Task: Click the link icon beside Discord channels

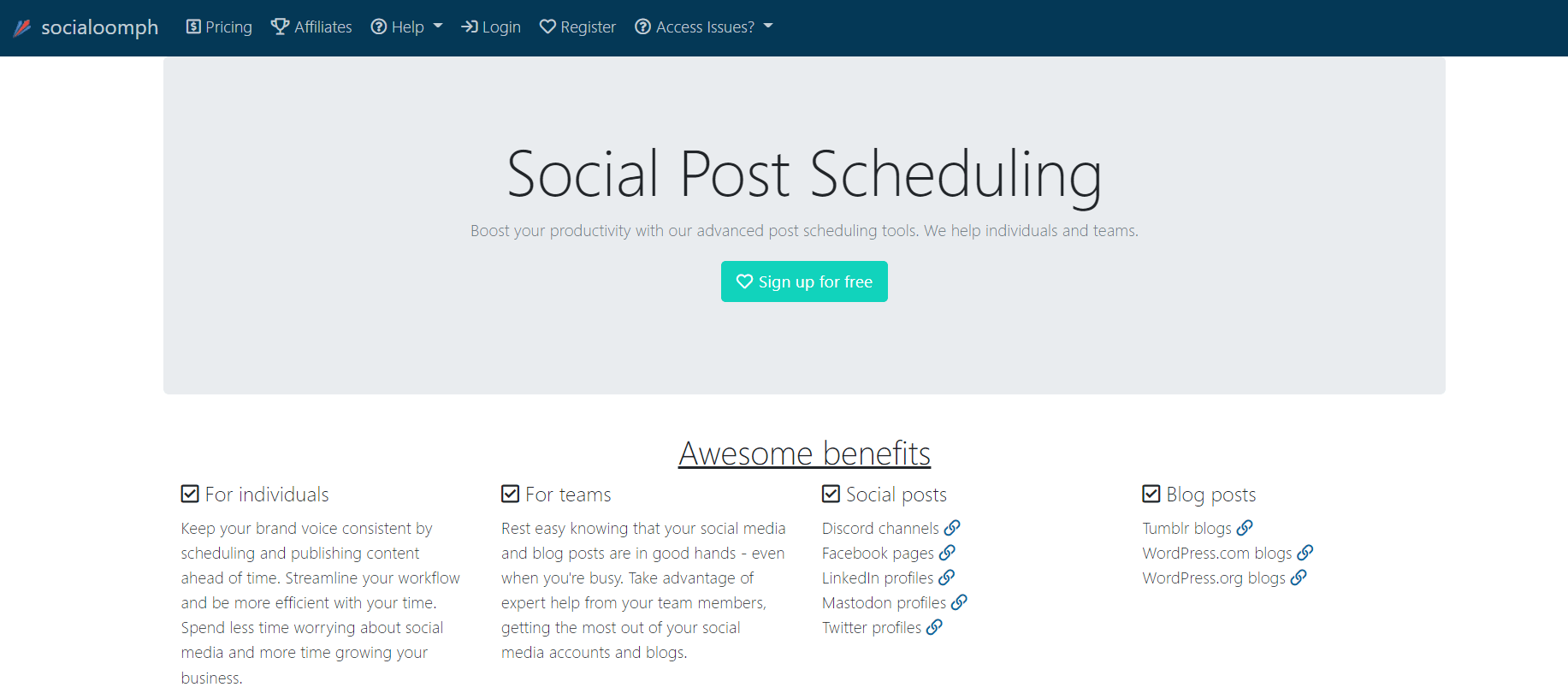Action: (953, 528)
